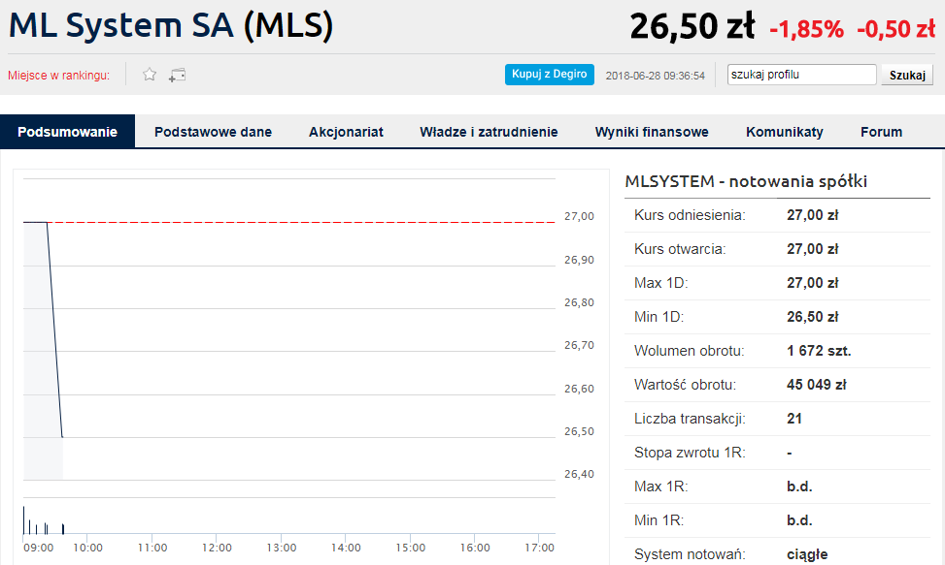Select the falling price line on the chart
945x565 pixels.
[x=55, y=330]
